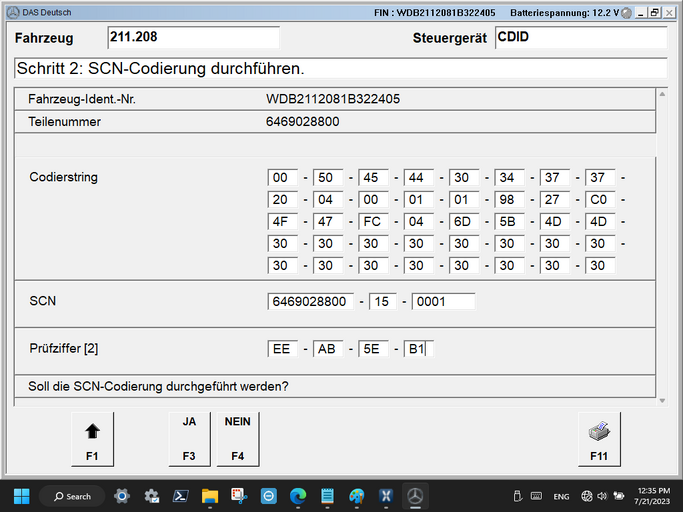This screenshot has height=512, width=683.
Task: Confirm SCN coding with JA F3
Action: (189, 439)
